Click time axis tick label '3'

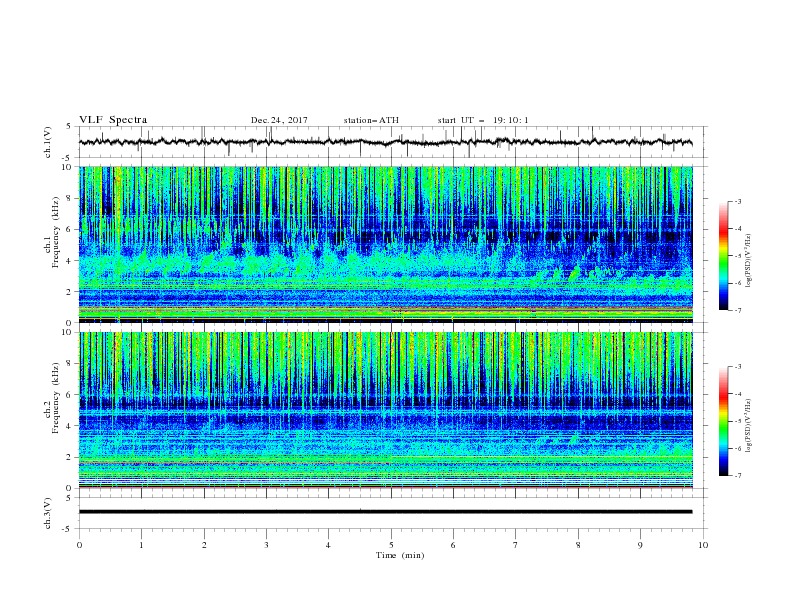point(266,545)
